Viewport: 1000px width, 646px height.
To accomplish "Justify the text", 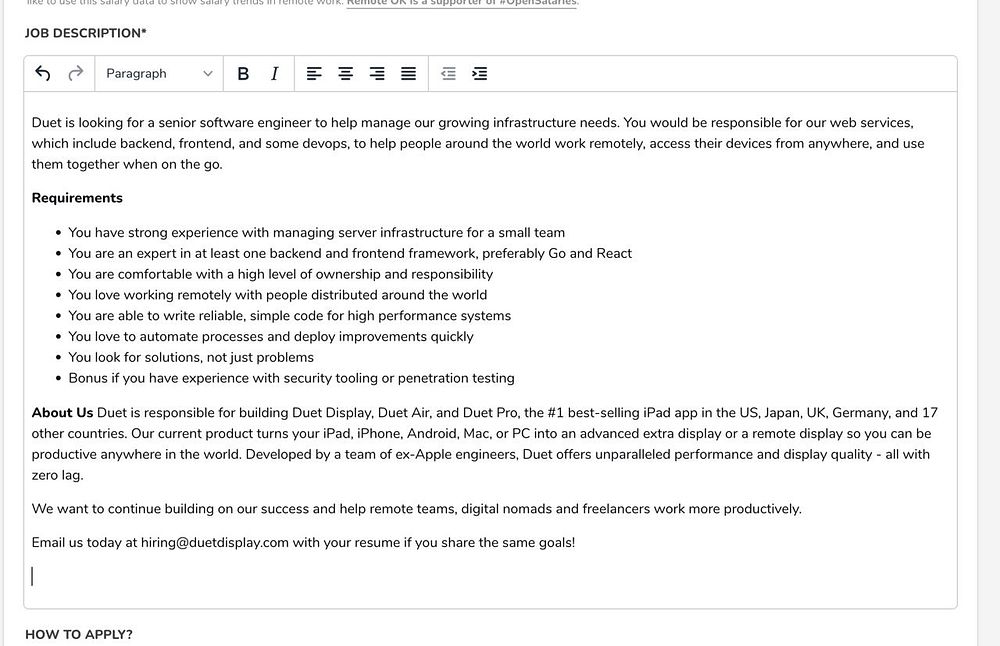I will pyautogui.click(x=409, y=73).
